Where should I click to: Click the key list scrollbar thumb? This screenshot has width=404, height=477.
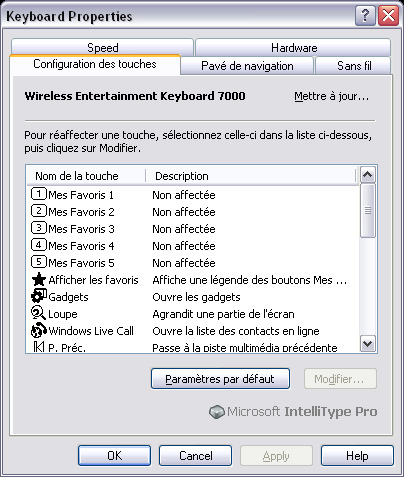coord(368,210)
